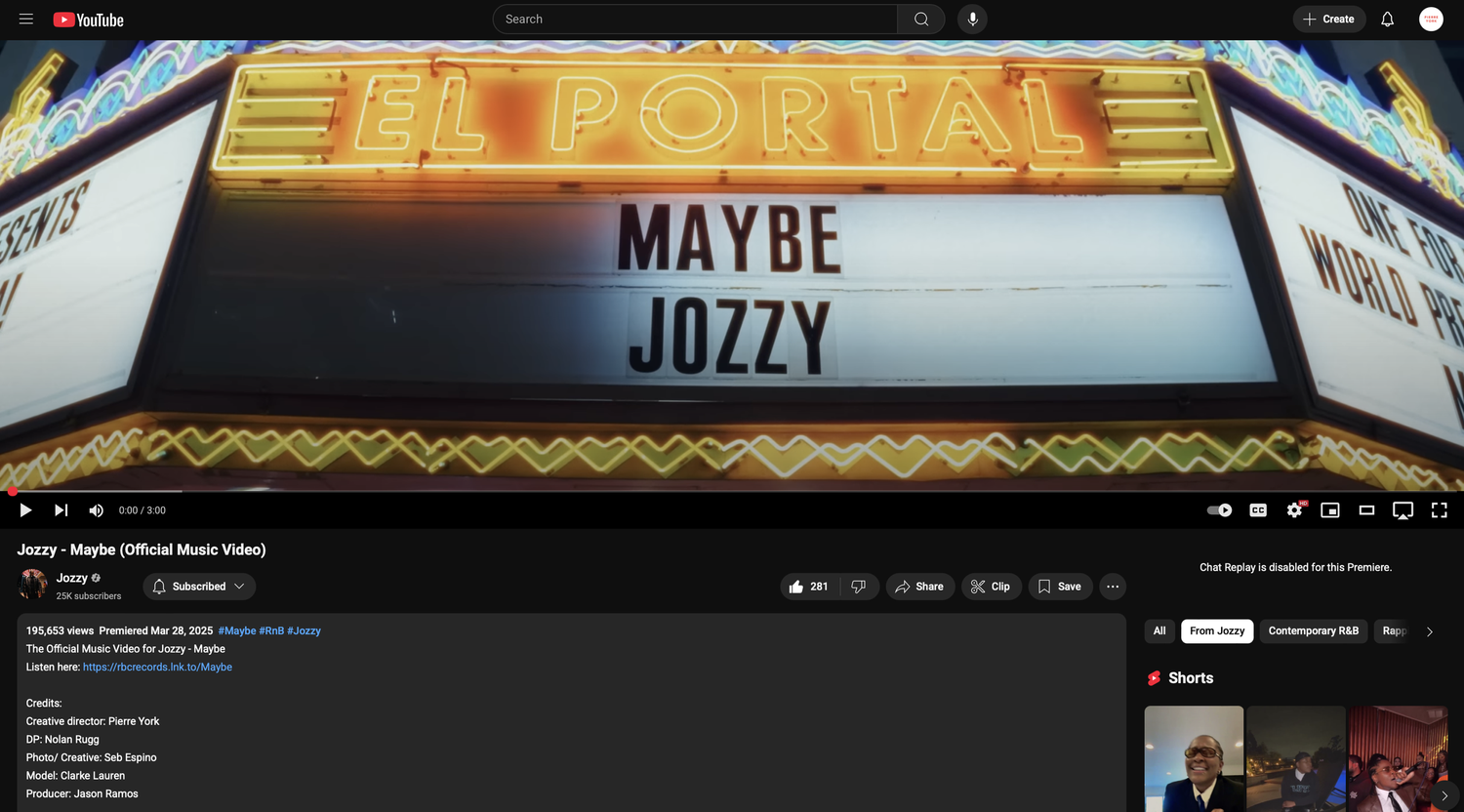Go to YouTube home via logo
Viewport: 1464px width, 812px height.
coord(88,20)
